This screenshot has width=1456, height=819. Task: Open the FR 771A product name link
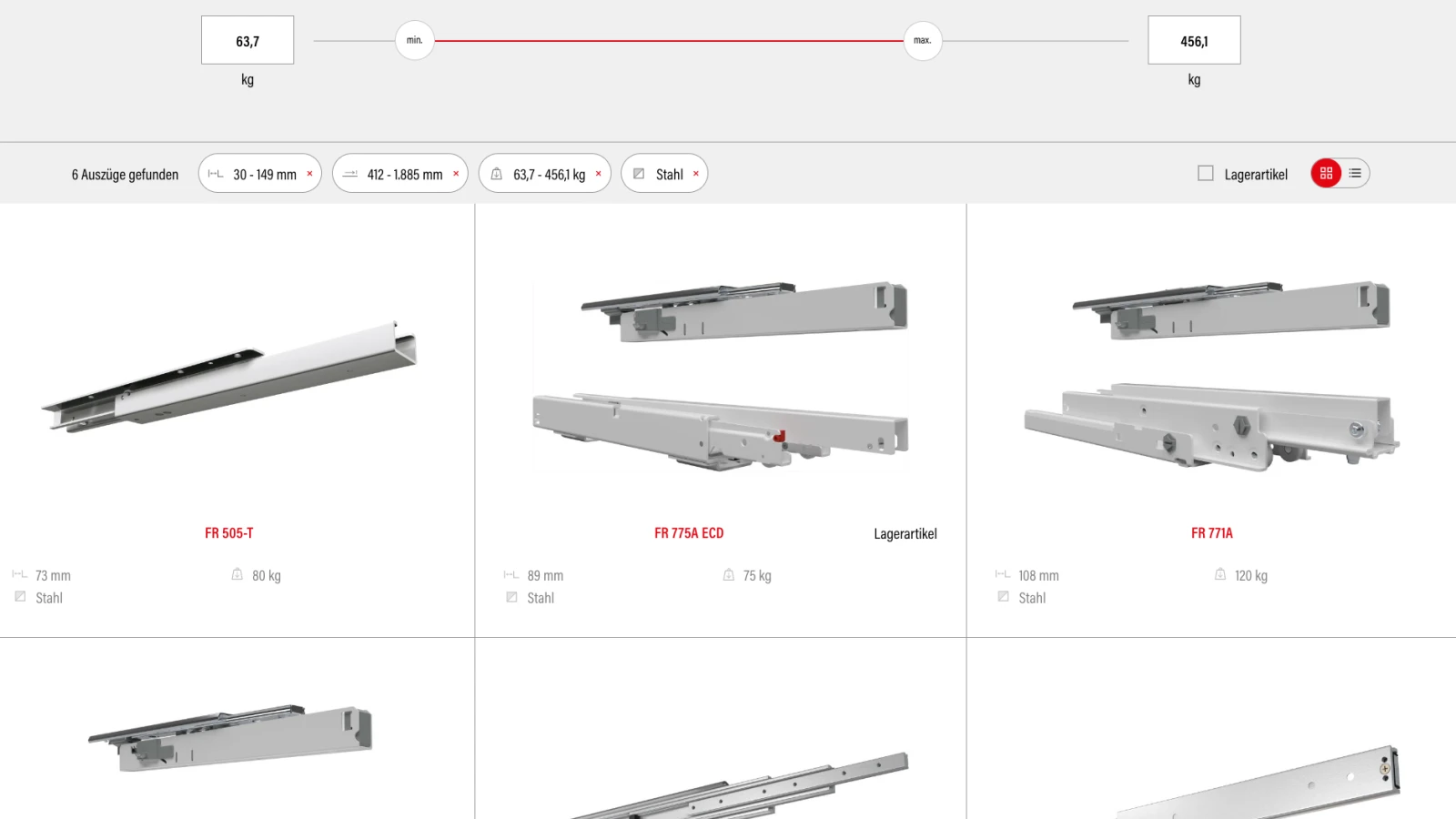pos(1211,531)
